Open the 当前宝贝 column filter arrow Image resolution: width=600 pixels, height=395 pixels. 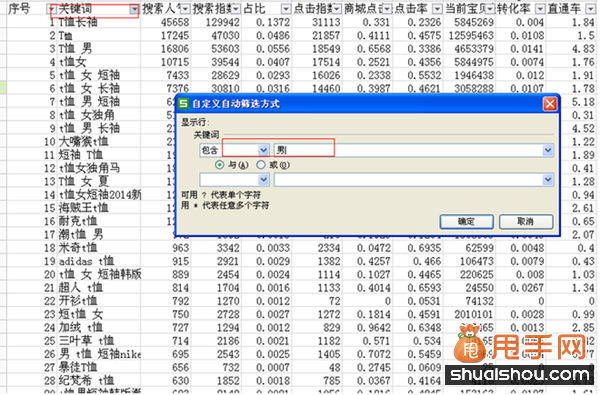pos(490,9)
